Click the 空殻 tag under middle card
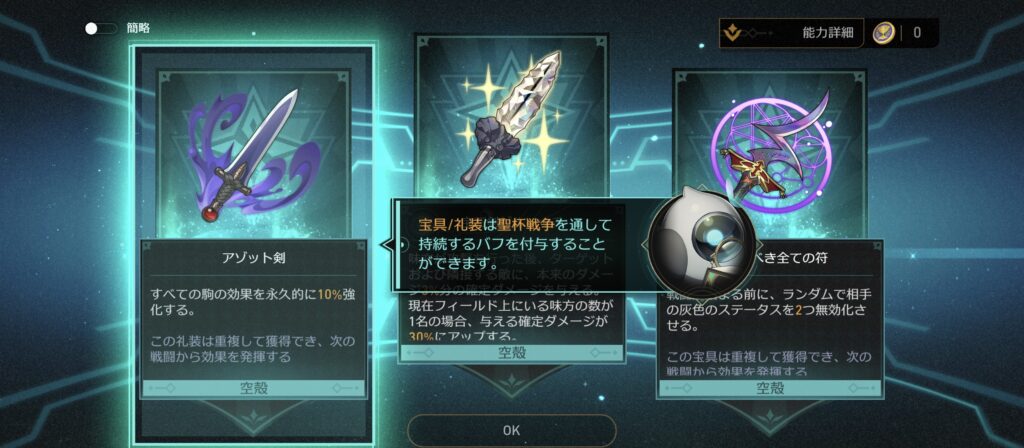Image resolution: width=1024 pixels, height=448 pixels. (x=511, y=353)
